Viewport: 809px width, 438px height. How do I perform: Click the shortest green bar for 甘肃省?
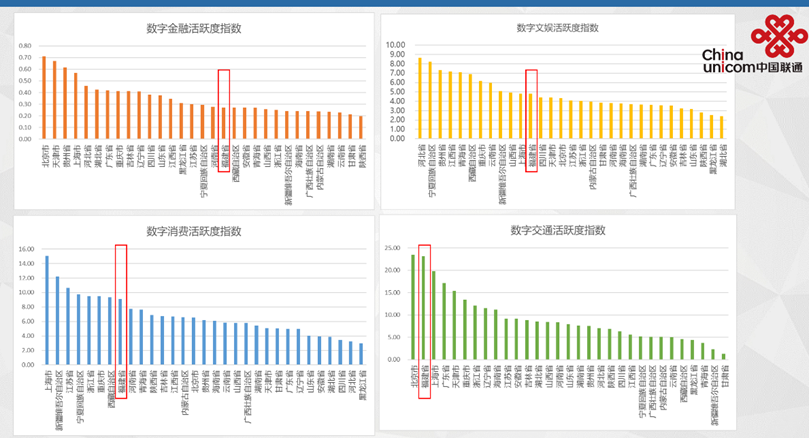coord(724,356)
